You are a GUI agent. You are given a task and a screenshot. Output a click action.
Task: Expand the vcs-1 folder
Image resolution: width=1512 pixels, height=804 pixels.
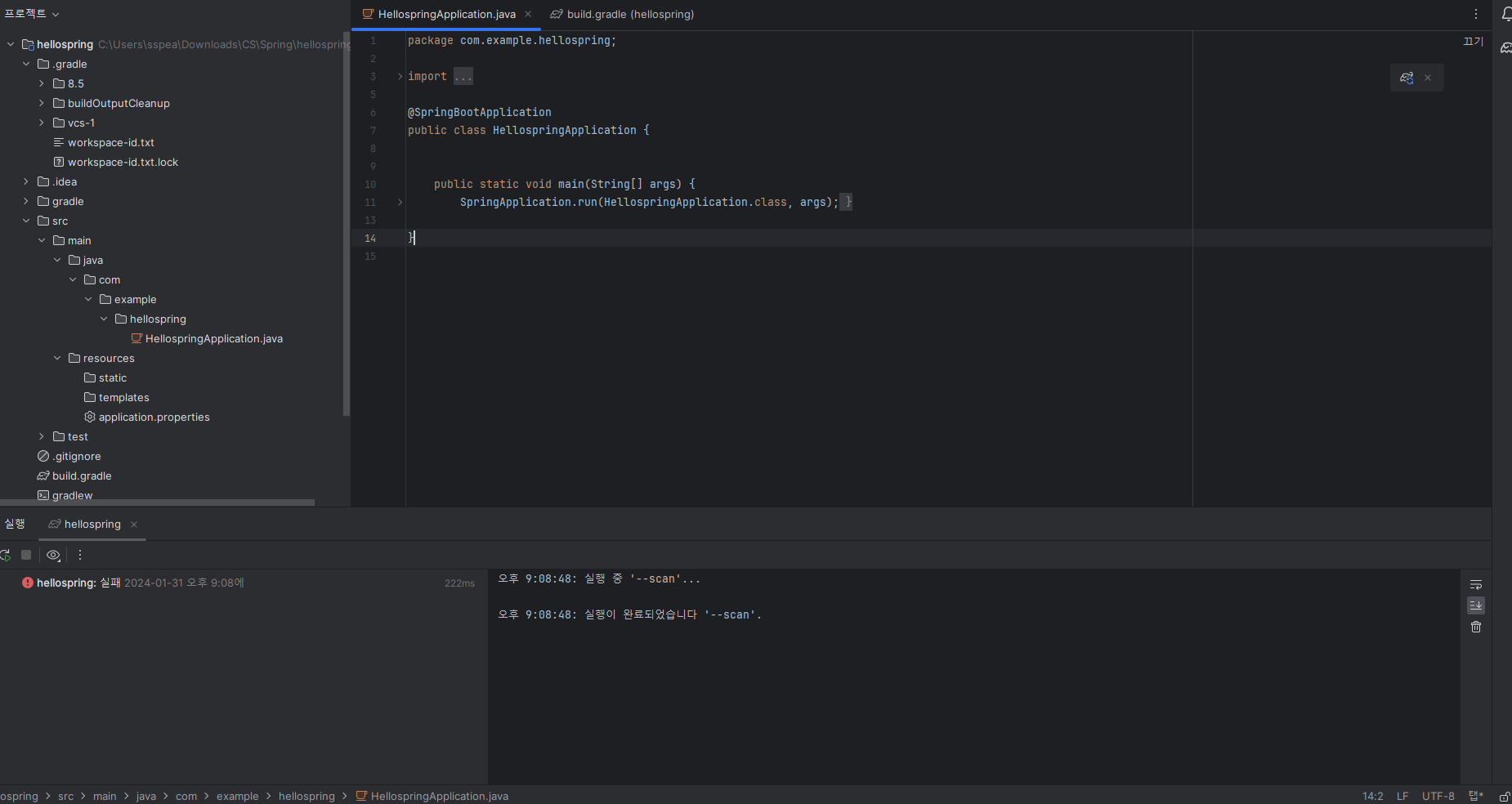point(42,123)
